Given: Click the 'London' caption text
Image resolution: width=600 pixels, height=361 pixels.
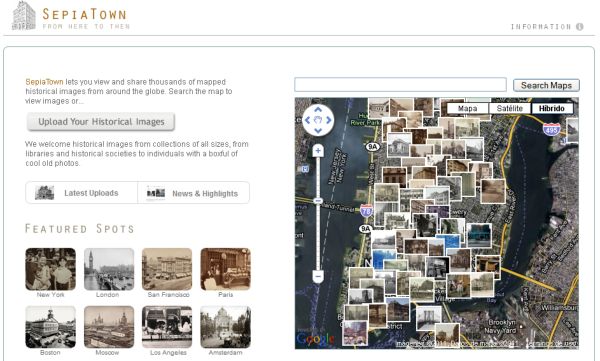Looking at the screenshot, I should (108, 295).
